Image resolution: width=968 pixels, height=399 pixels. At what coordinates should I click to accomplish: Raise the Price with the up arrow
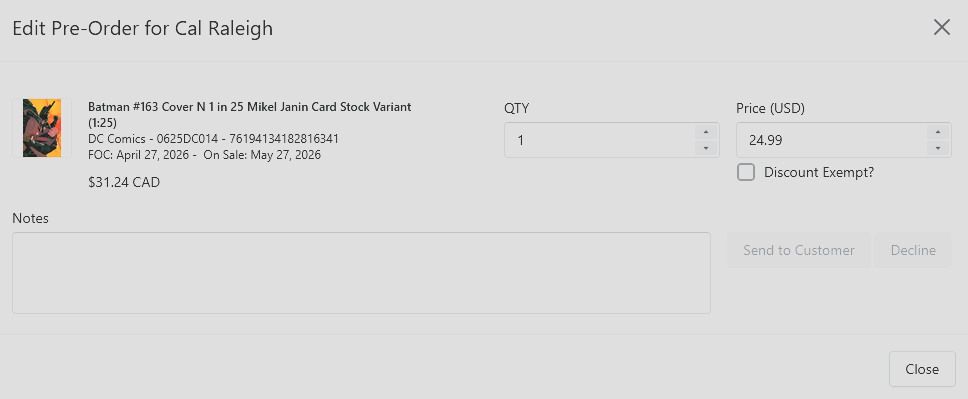938,132
